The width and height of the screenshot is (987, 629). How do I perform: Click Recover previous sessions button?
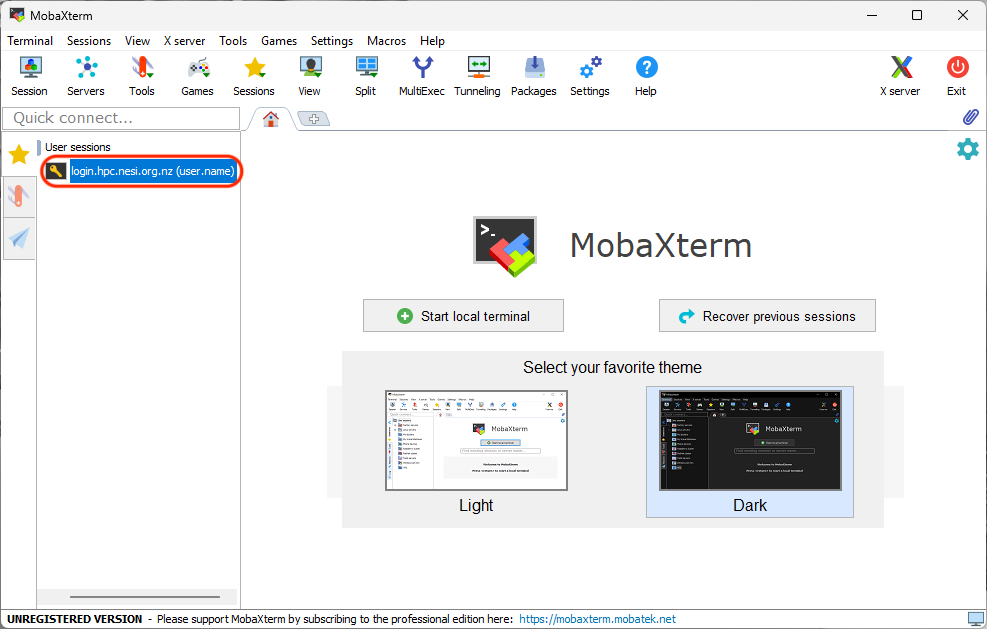[767, 316]
